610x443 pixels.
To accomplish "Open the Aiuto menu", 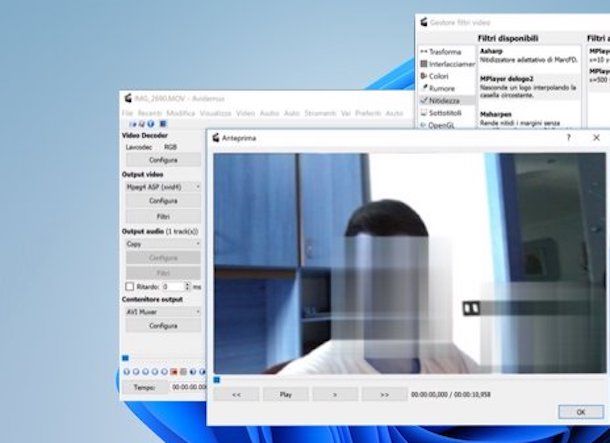I will tap(394, 113).
